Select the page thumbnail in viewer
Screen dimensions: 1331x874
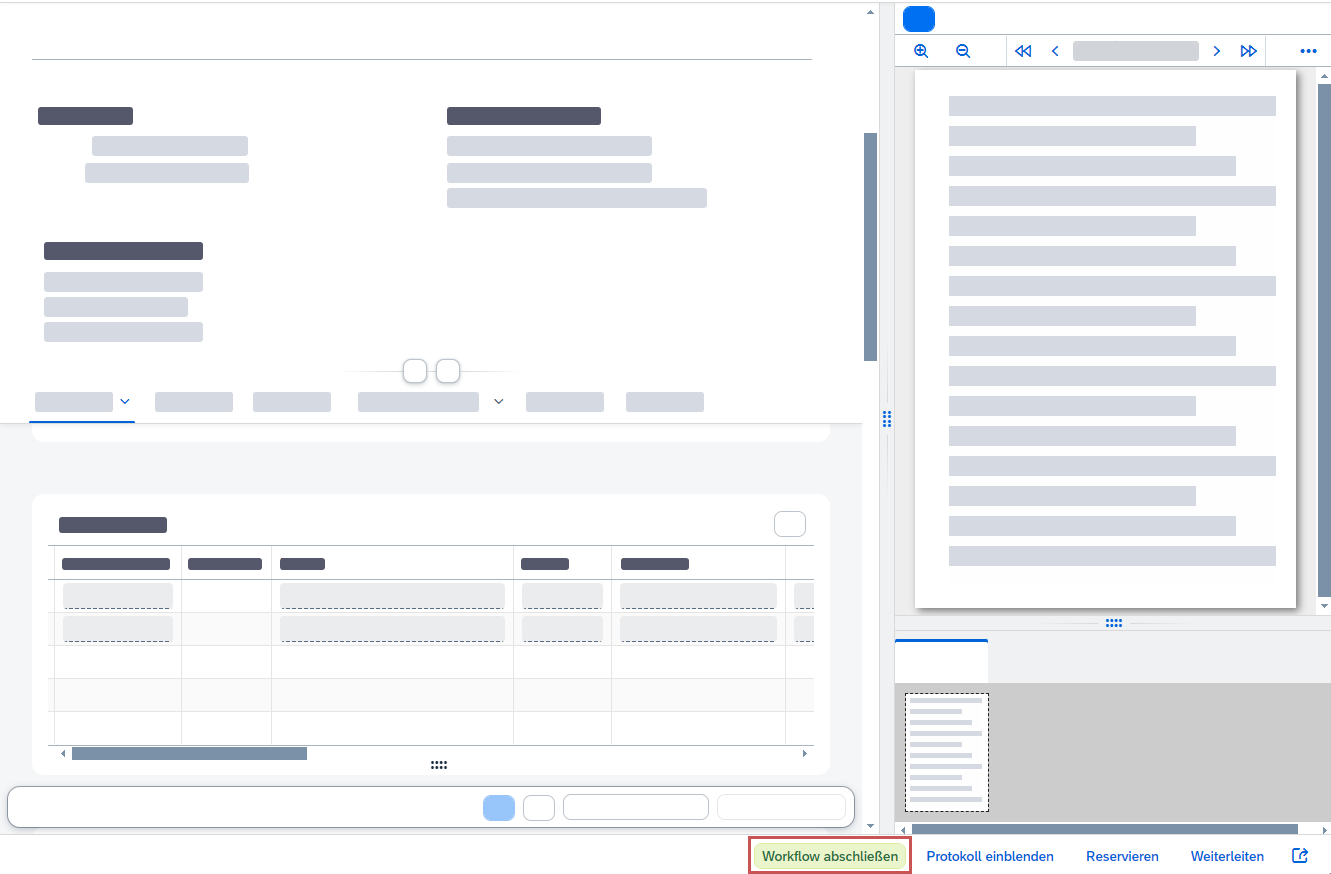(946, 752)
